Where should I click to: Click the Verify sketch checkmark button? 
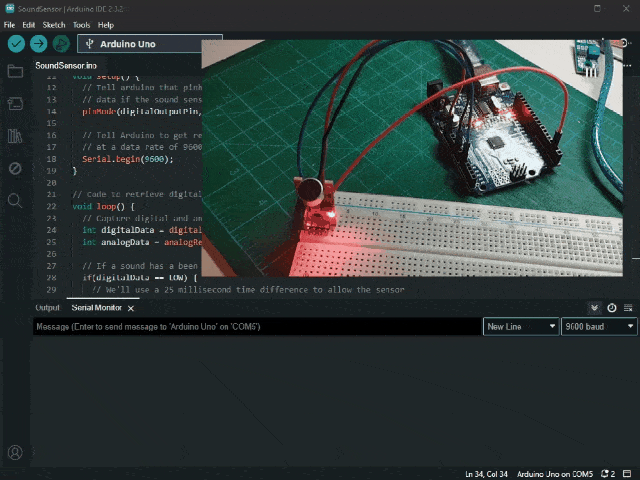tap(16, 44)
